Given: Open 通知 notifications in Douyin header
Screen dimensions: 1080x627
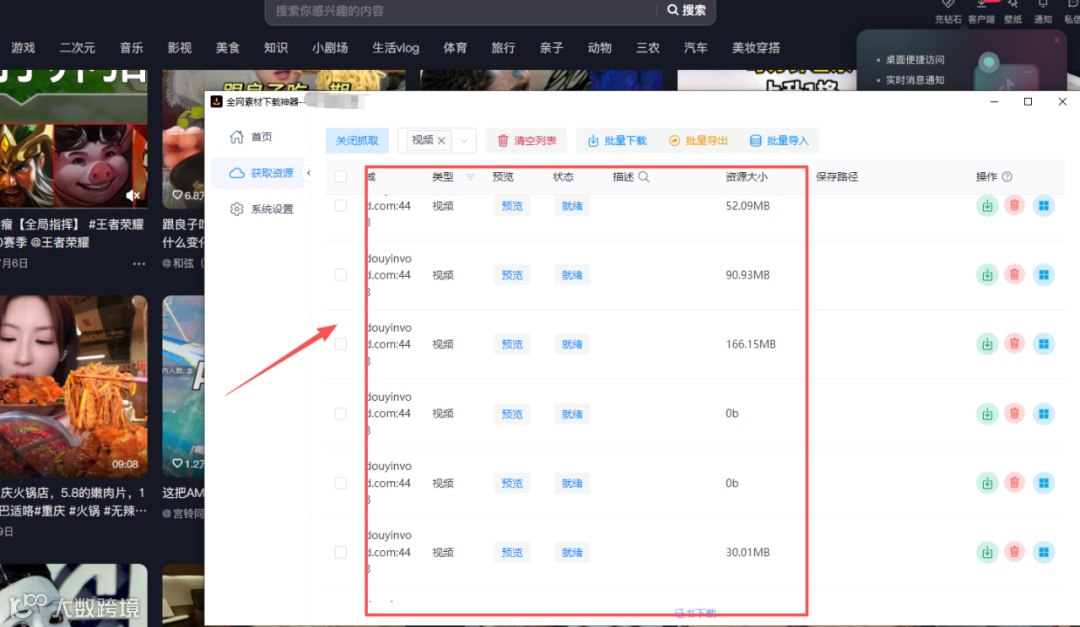Looking at the screenshot, I should pos(1043,12).
